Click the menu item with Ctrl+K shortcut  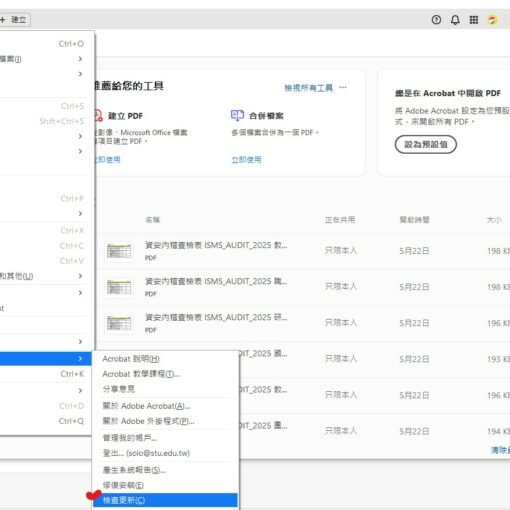click(x=45, y=374)
